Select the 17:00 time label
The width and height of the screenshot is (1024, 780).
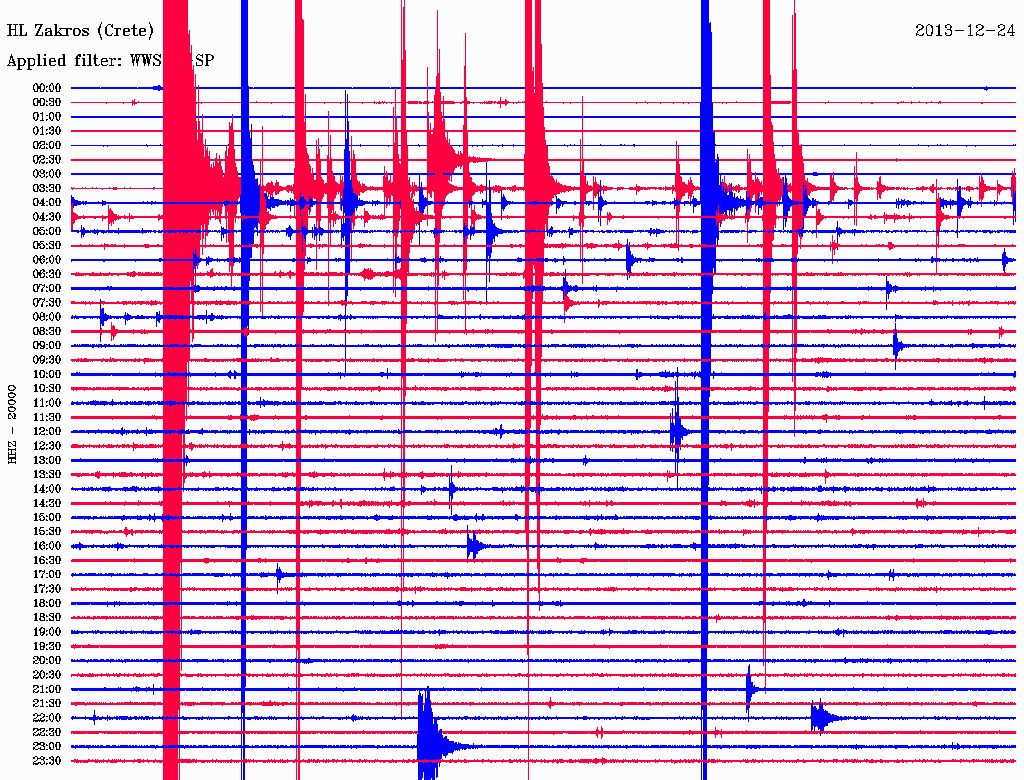click(x=47, y=575)
